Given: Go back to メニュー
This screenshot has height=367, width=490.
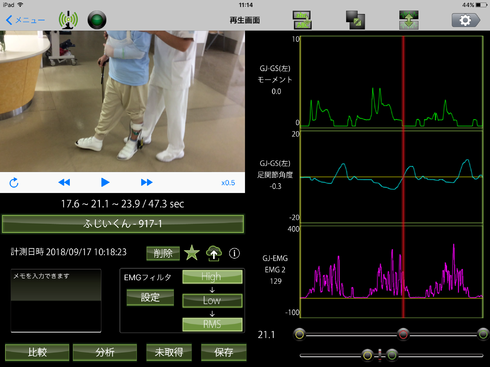Looking at the screenshot, I should coord(25,20).
